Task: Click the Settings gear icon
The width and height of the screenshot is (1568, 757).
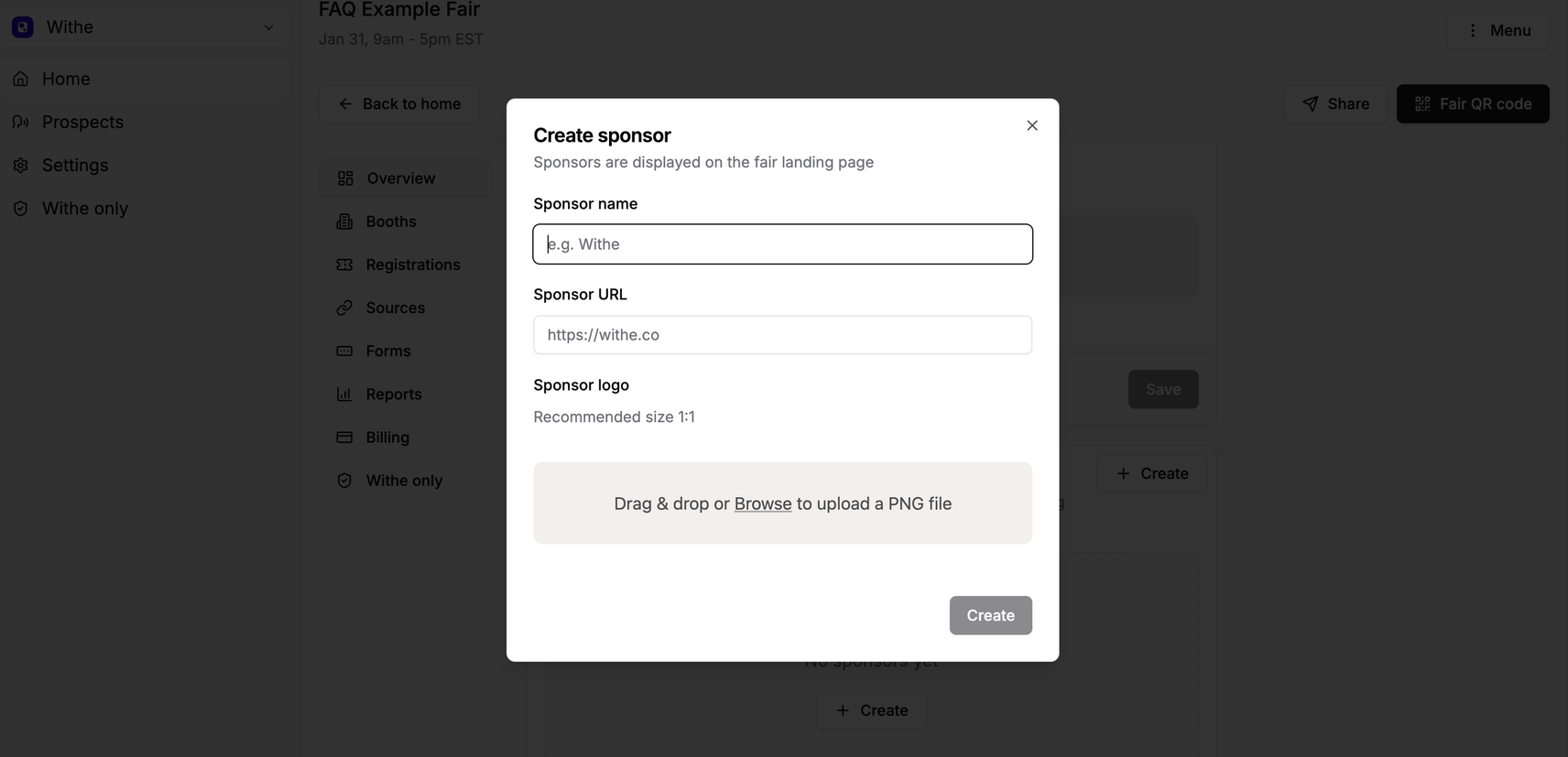Action: point(21,166)
